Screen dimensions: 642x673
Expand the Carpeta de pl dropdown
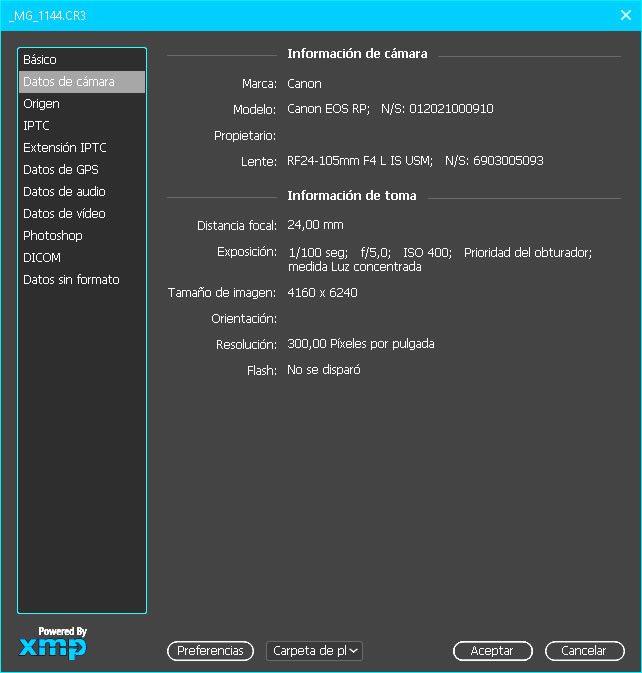(x=315, y=651)
